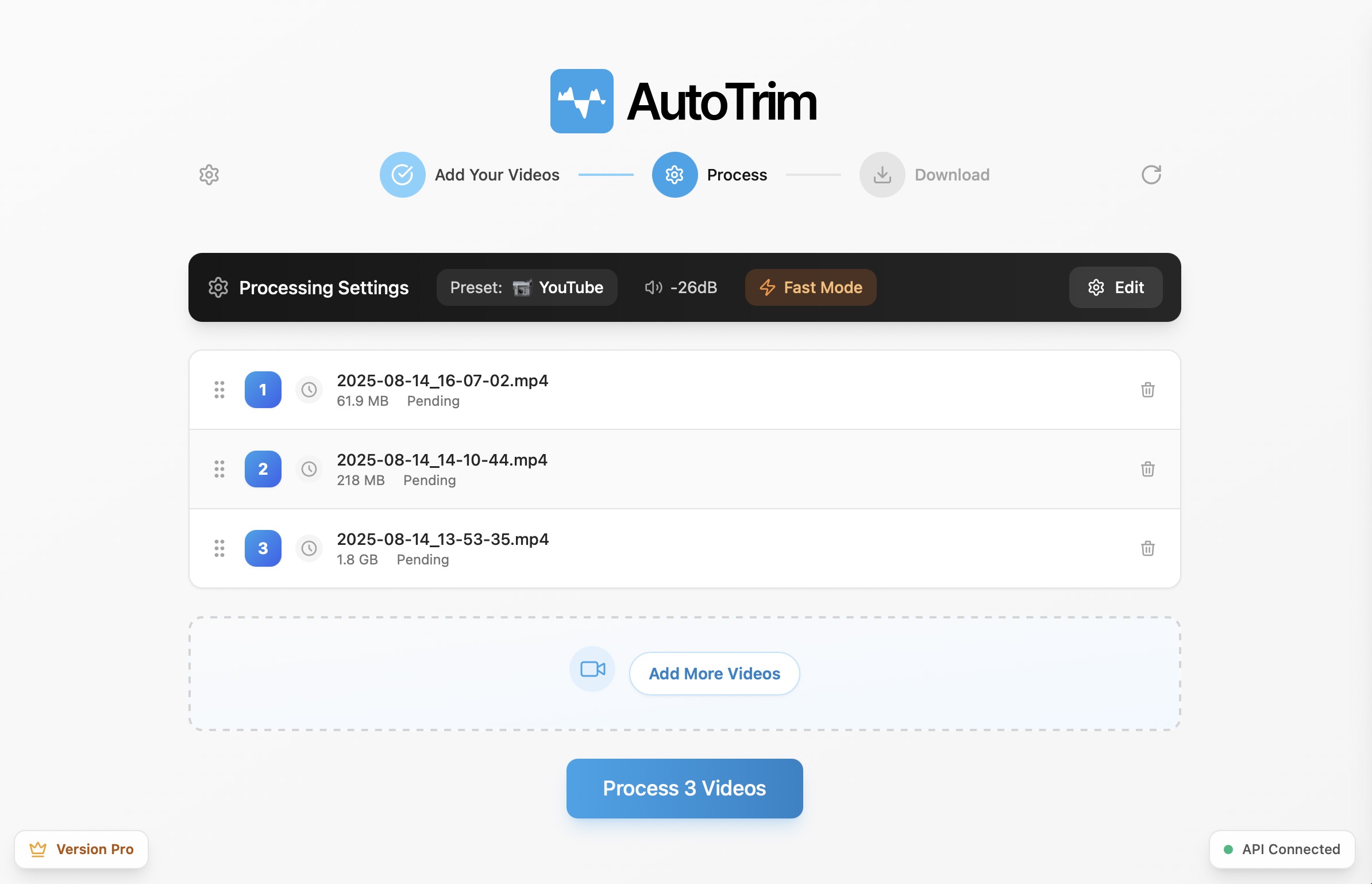Select the Process step gear circle
1372x884 pixels.
coord(675,175)
